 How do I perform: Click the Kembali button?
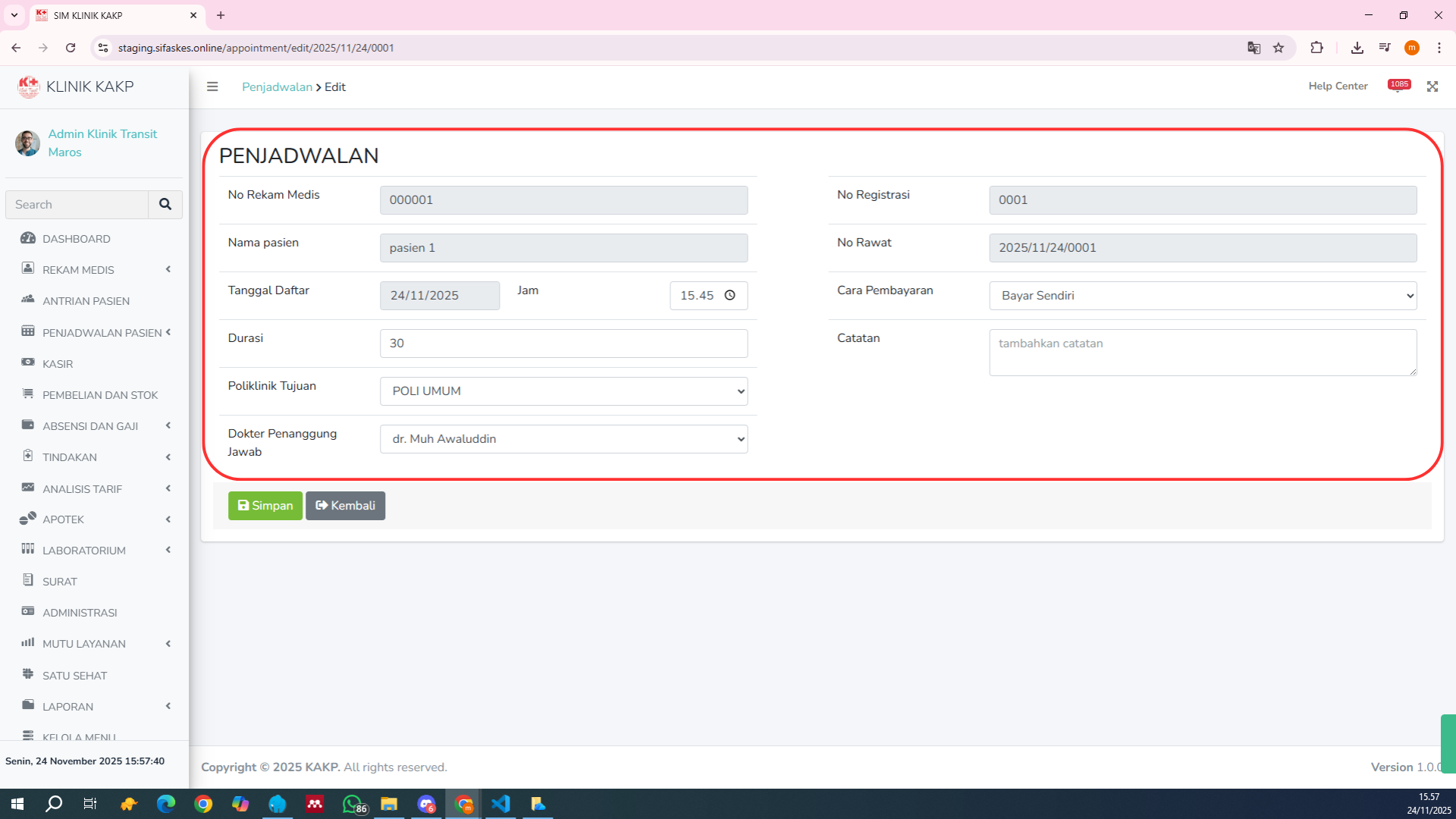tap(345, 506)
